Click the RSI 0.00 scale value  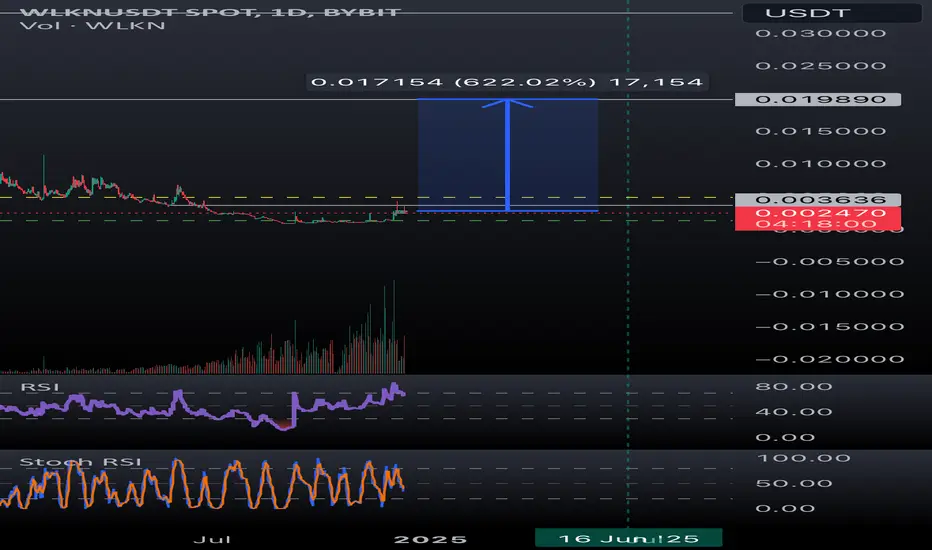point(785,438)
